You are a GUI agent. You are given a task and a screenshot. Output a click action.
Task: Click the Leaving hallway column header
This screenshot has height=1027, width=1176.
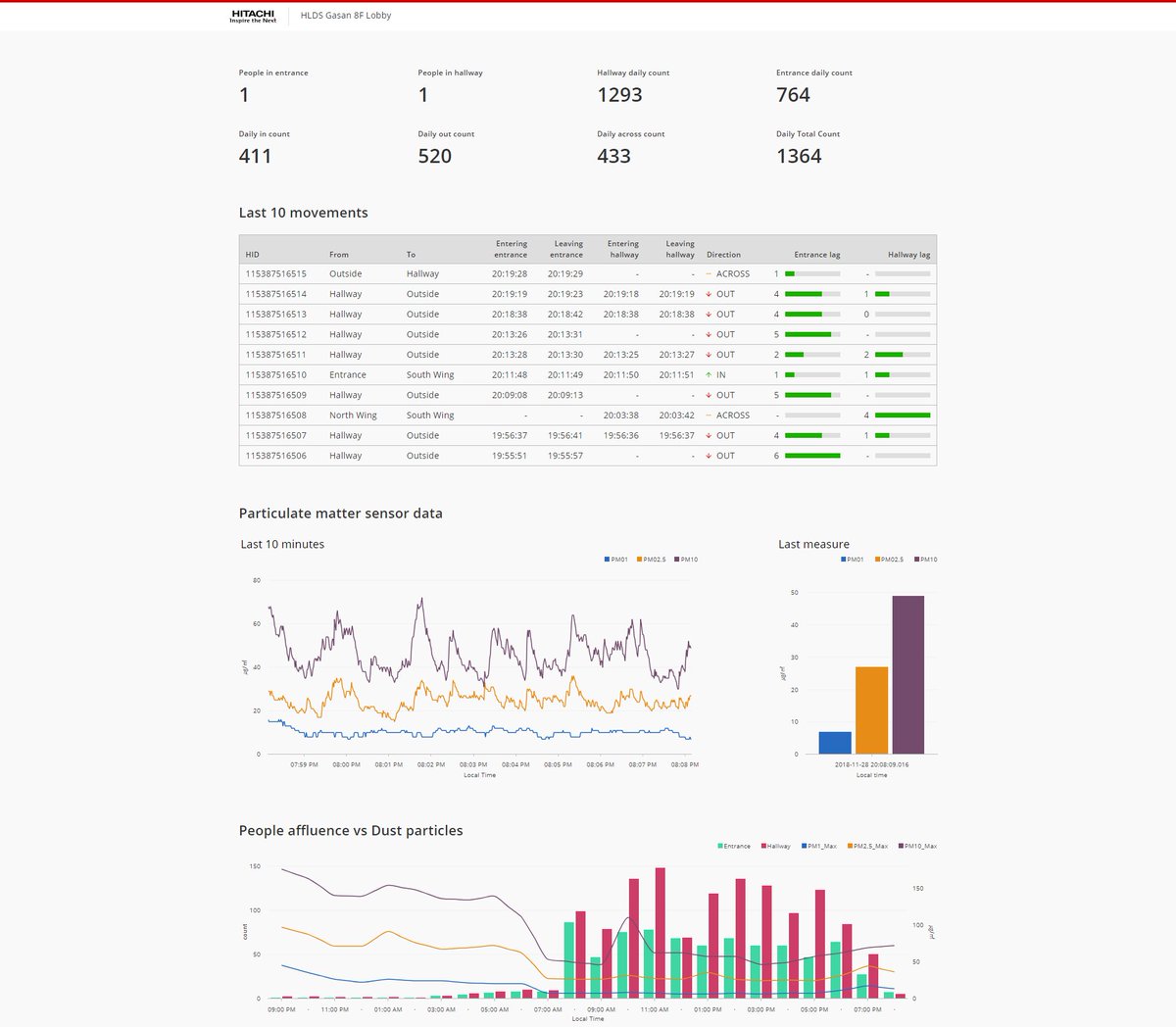coord(680,249)
